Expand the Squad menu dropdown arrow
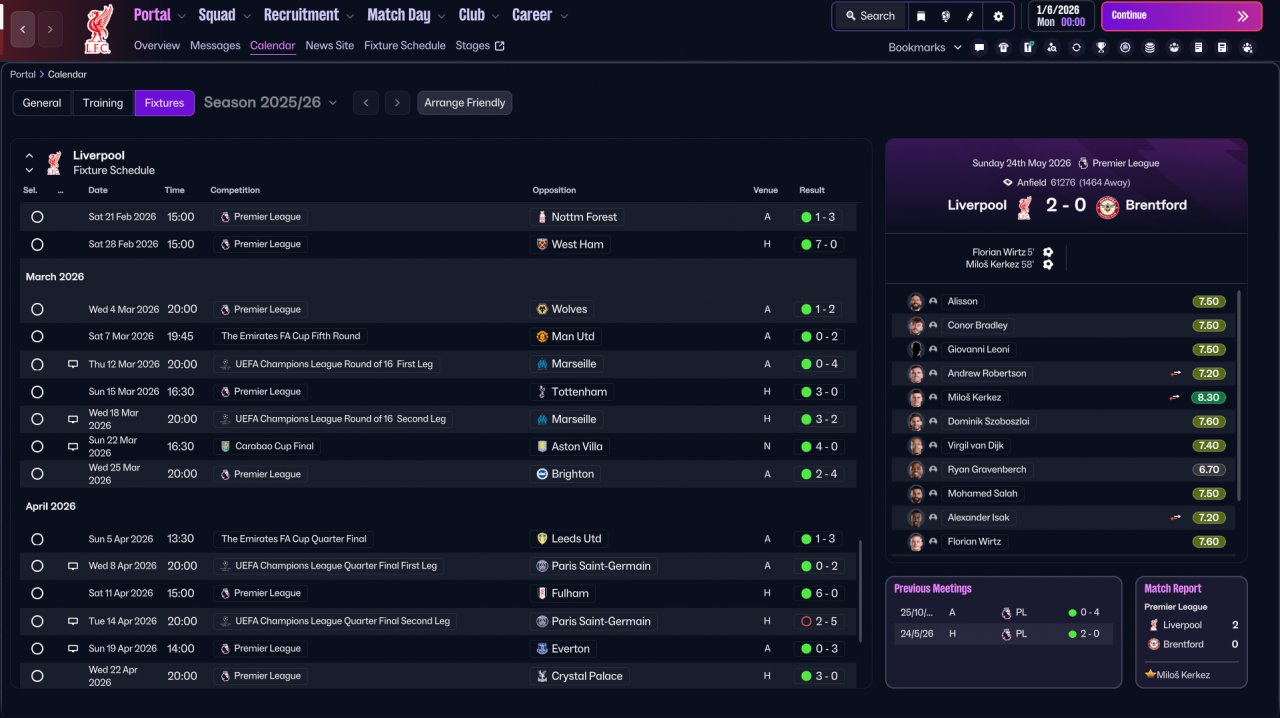1280x718 pixels. point(246,16)
